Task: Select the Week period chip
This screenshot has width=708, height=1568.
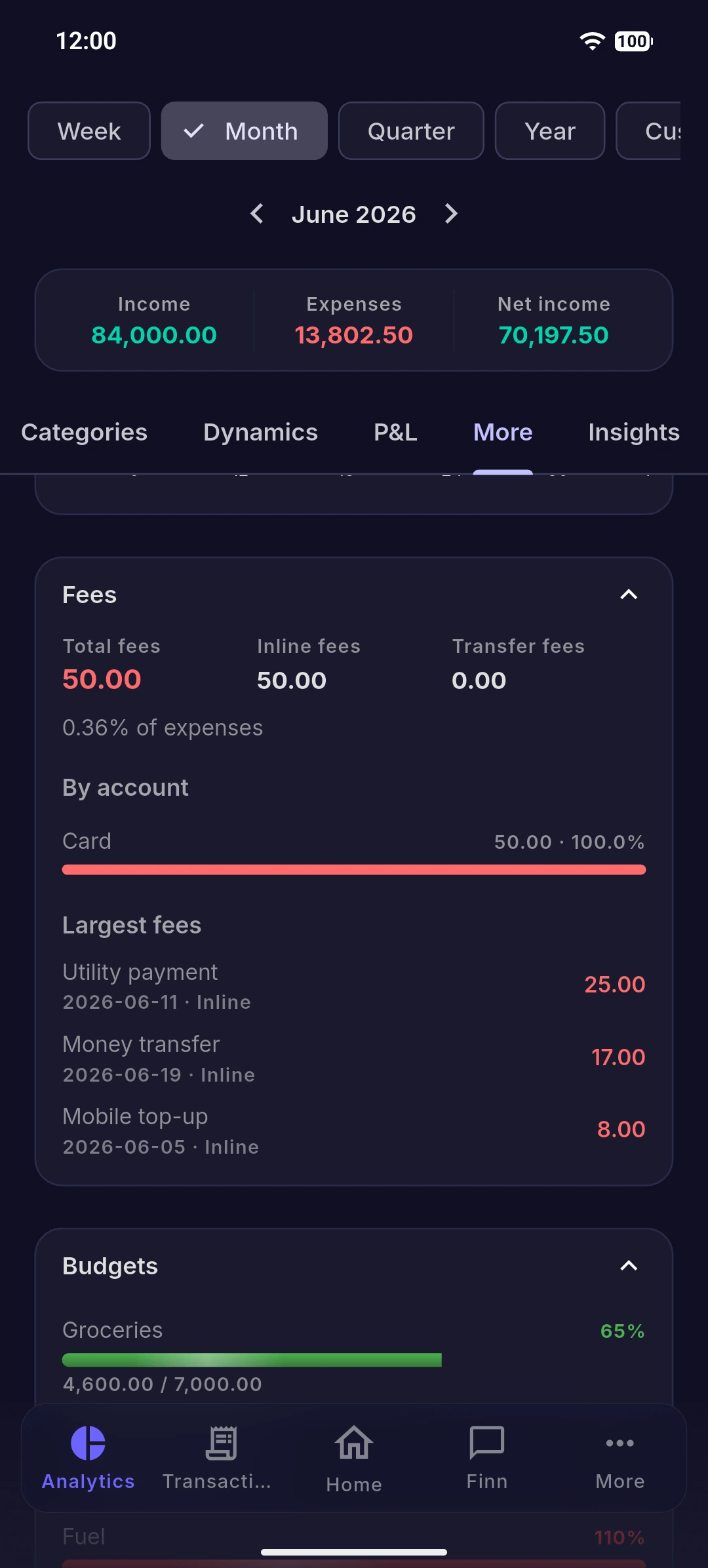Action: 89,131
